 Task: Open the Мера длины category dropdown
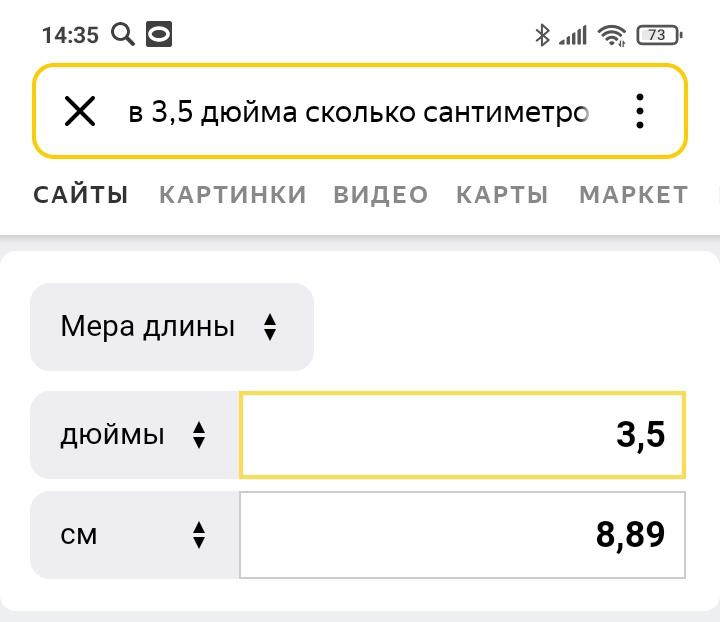tap(172, 327)
